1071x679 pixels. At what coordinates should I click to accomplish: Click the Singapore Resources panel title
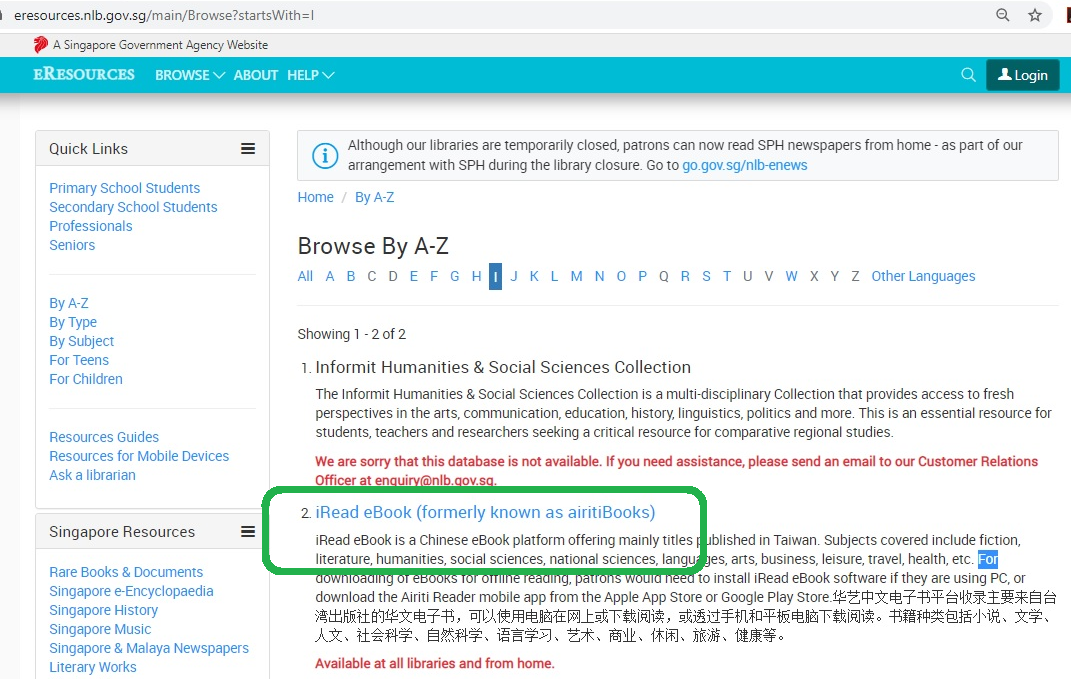coord(122,532)
